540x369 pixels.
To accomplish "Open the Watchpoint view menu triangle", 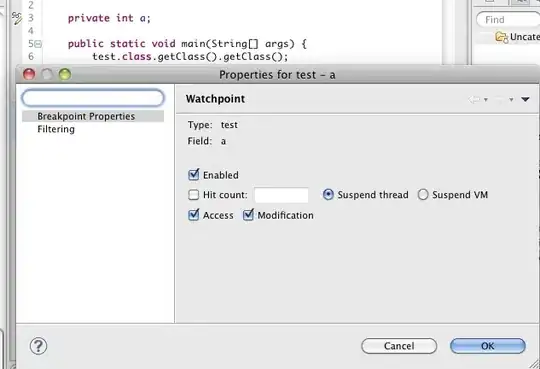I will click(525, 100).
